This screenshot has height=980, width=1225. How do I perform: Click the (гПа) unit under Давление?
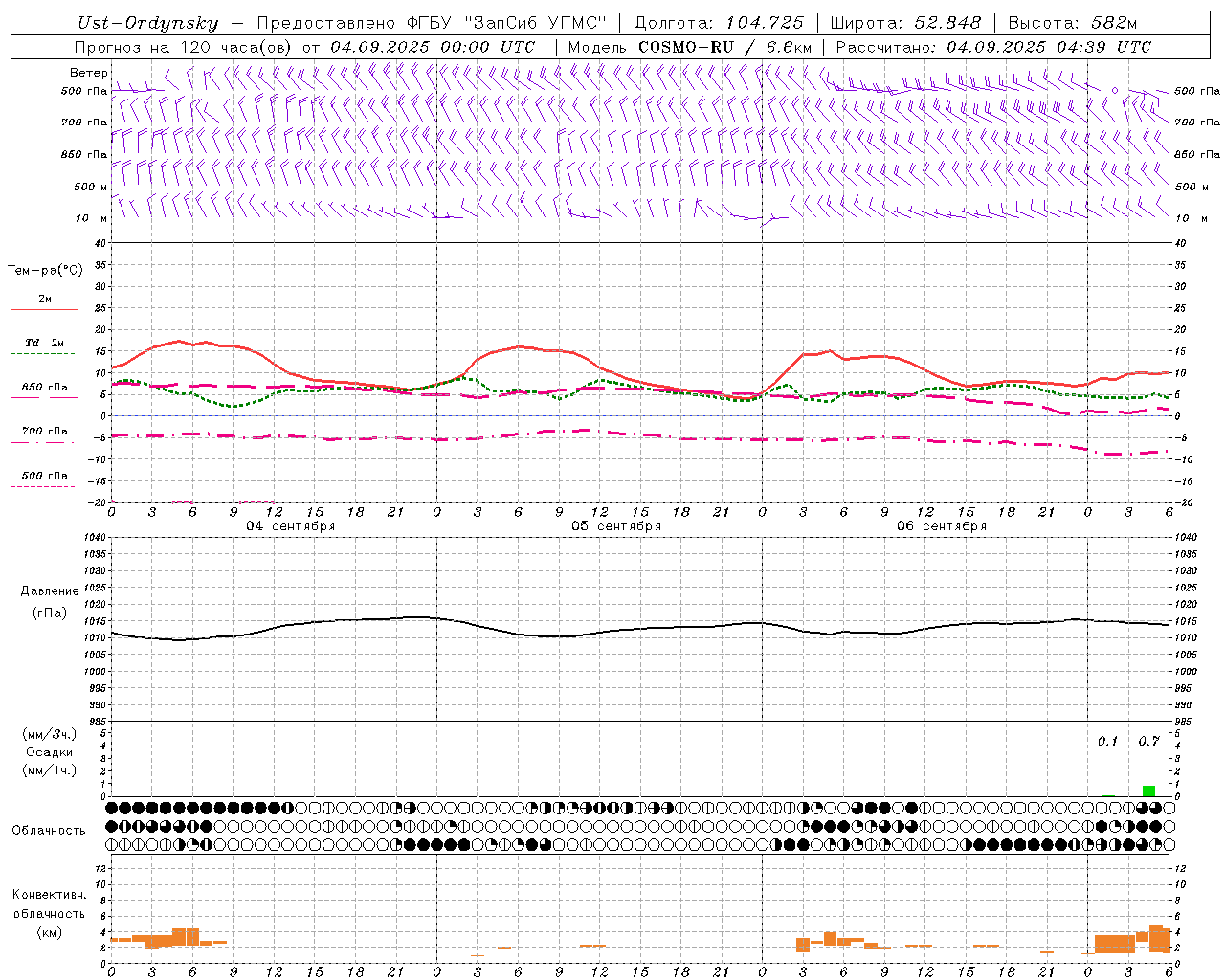pos(50,612)
